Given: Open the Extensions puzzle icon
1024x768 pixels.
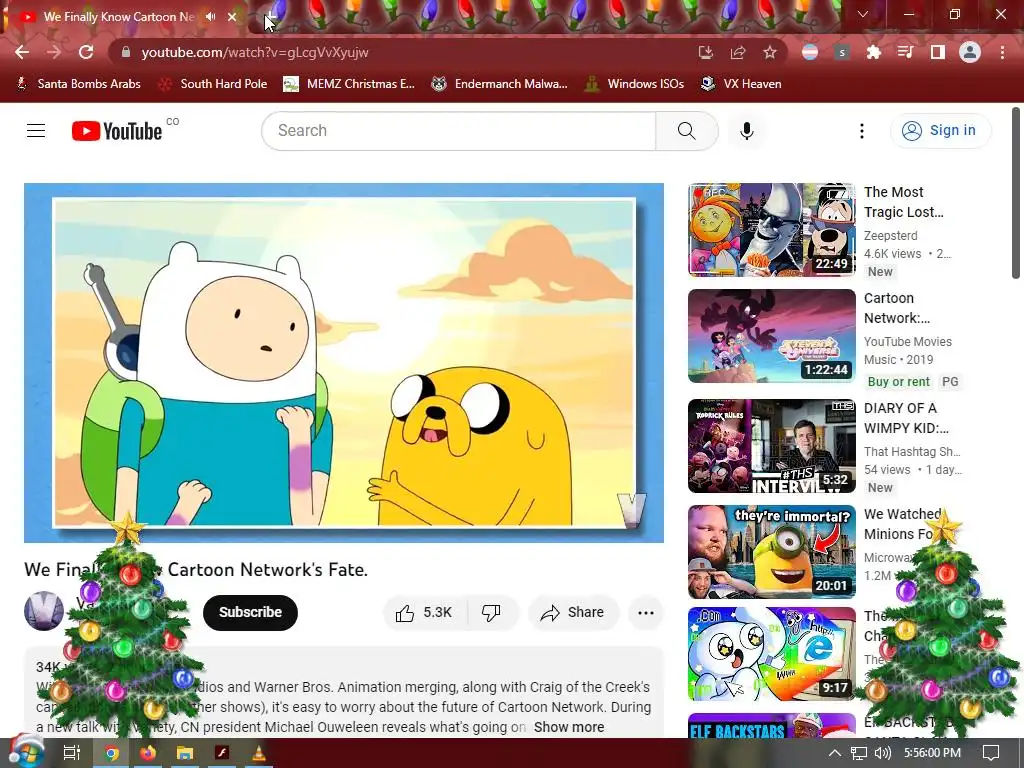Looking at the screenshot, I should pyautogui.click(x=874, y=52).
